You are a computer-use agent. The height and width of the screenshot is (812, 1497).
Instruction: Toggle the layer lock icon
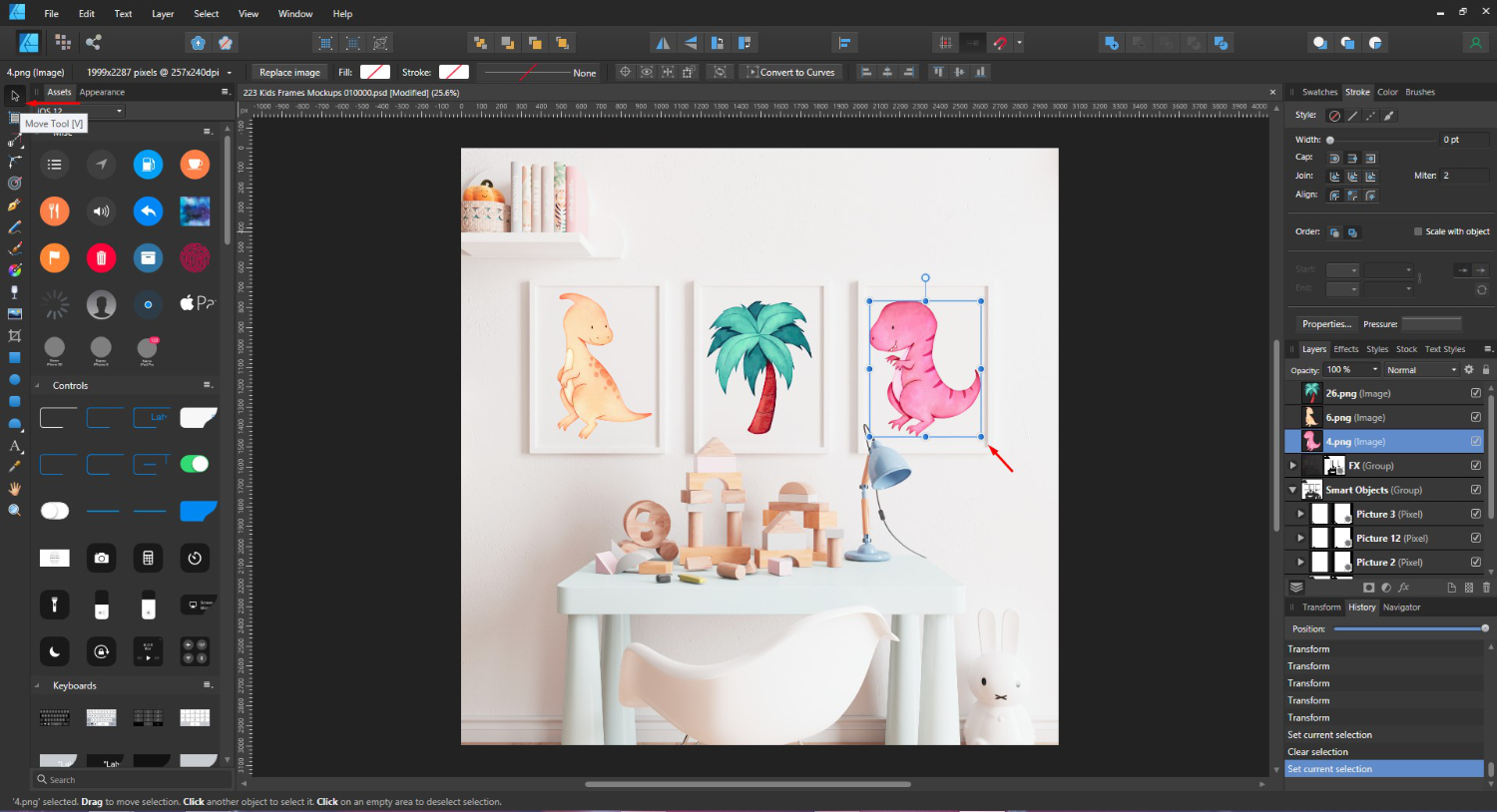click(1486, 369)
